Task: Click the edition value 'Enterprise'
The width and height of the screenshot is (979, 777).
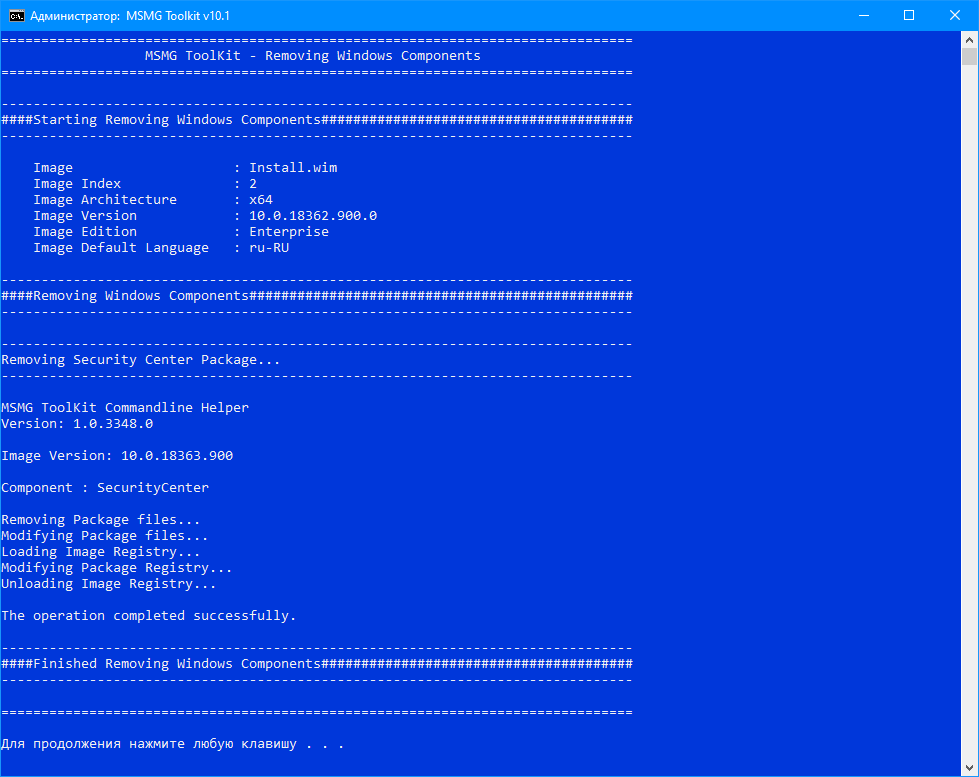Action: coord(289,232)
